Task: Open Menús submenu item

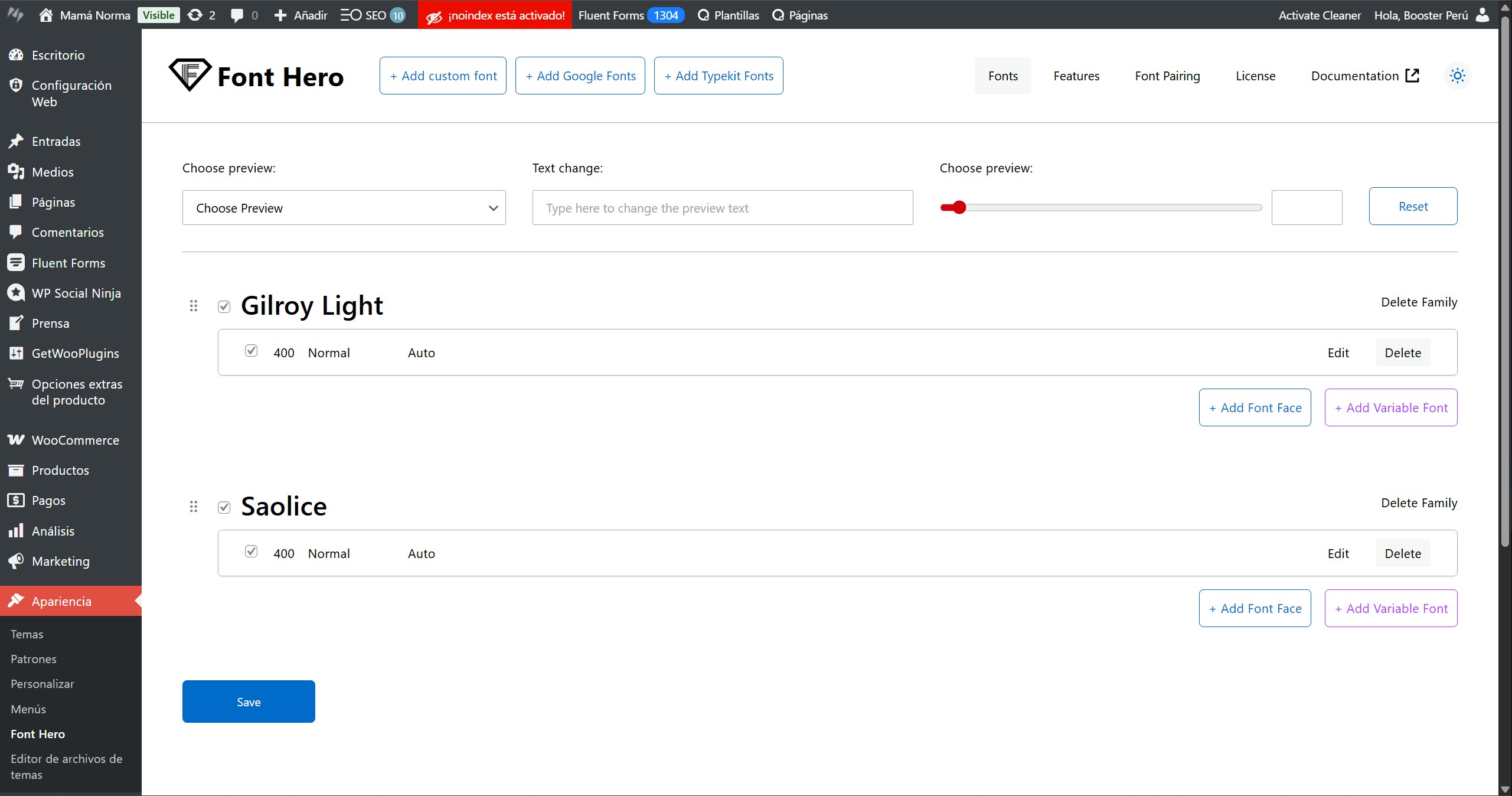Action: (x=28, y=709)
